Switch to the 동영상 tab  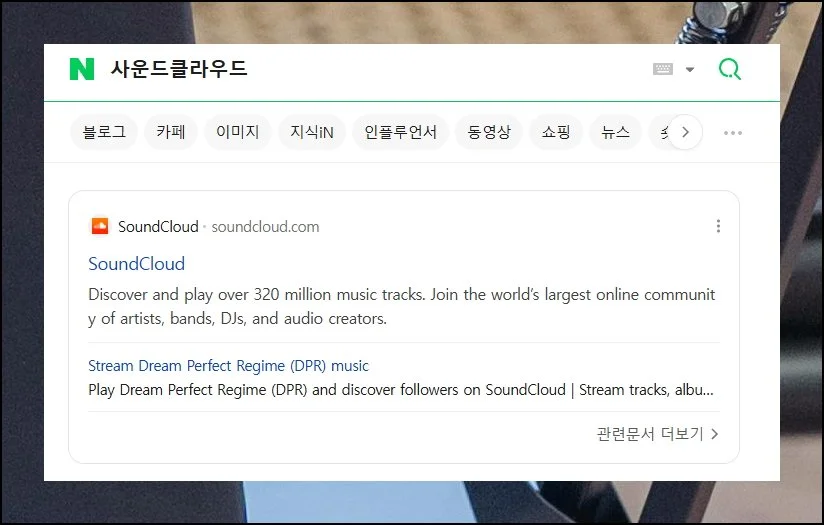489,132
